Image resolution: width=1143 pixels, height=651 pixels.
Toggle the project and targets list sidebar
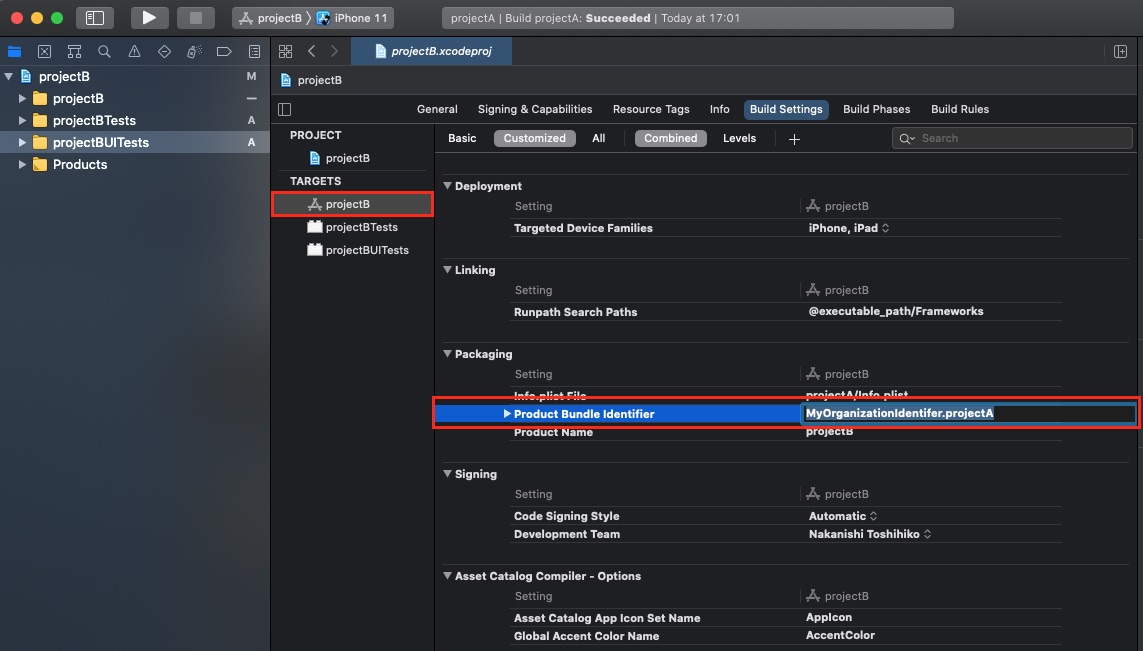click(x=285, y=109)
